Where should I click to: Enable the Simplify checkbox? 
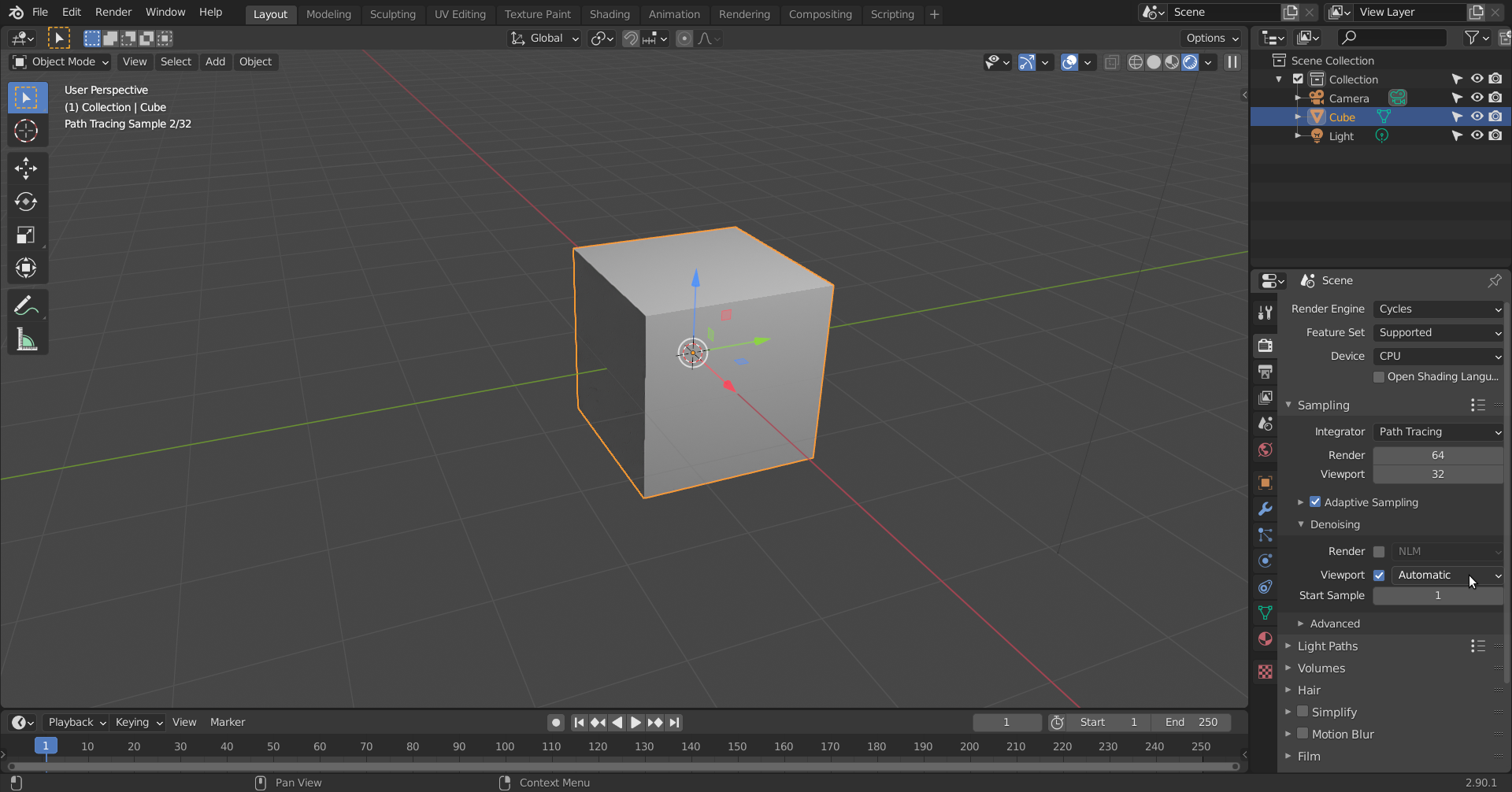pos(1303,712)
